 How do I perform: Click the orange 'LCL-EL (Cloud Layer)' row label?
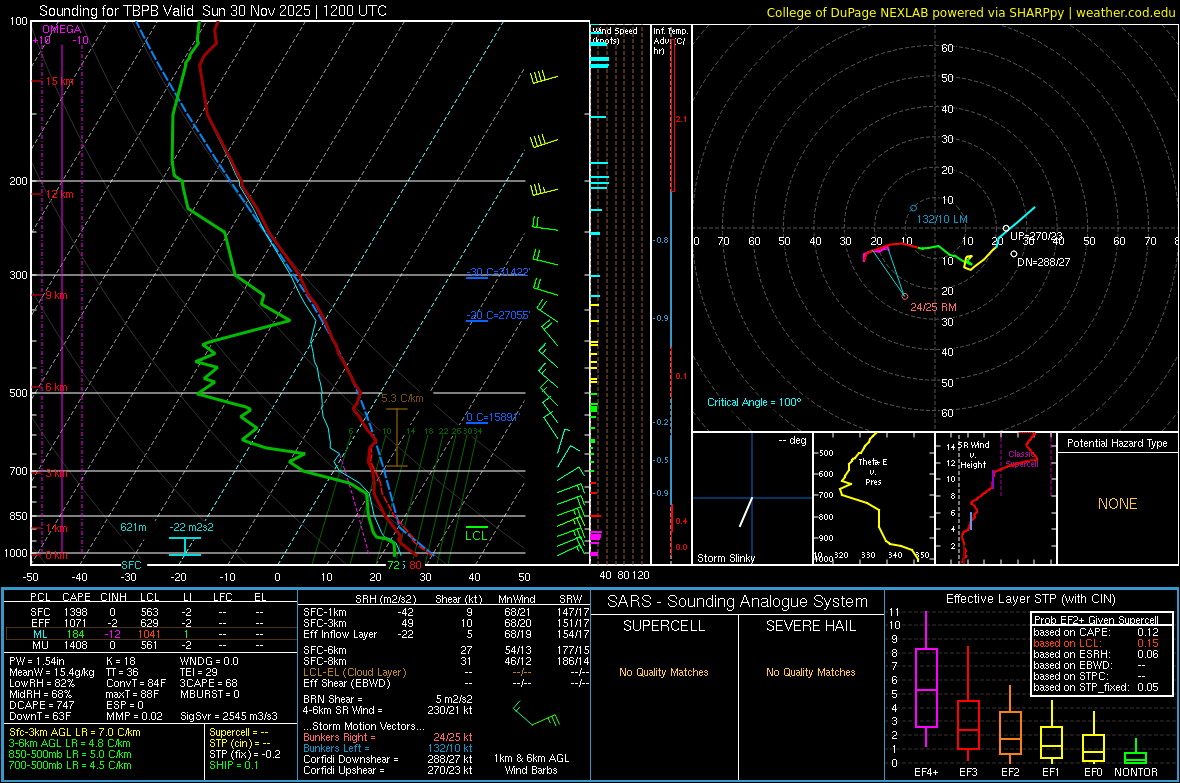pos(354,672)
